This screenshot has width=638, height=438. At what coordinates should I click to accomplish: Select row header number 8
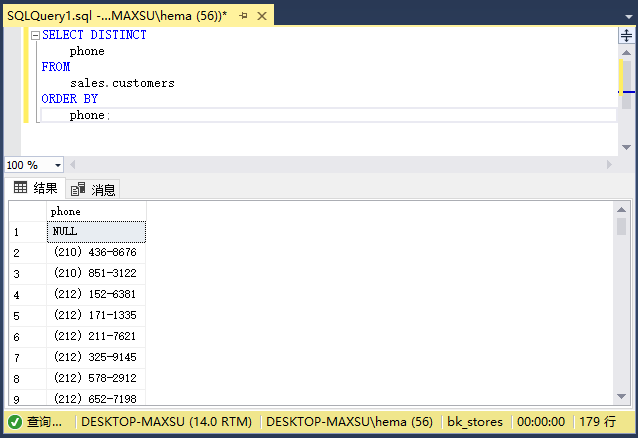point(28,379)
